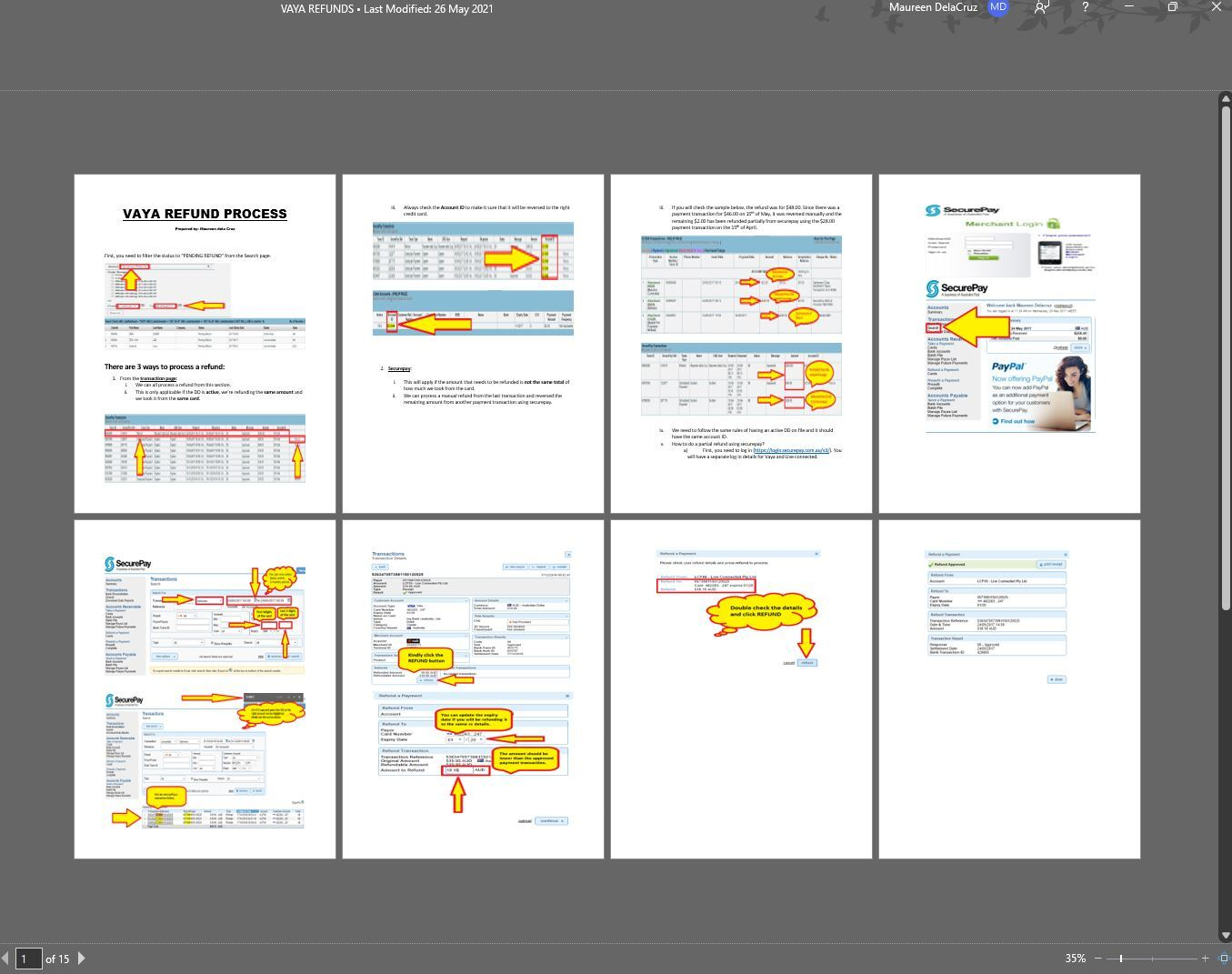The height and width of the screenshot is (974, 1232).
Task: Click the 35% zoom level
Action: 1075,959
